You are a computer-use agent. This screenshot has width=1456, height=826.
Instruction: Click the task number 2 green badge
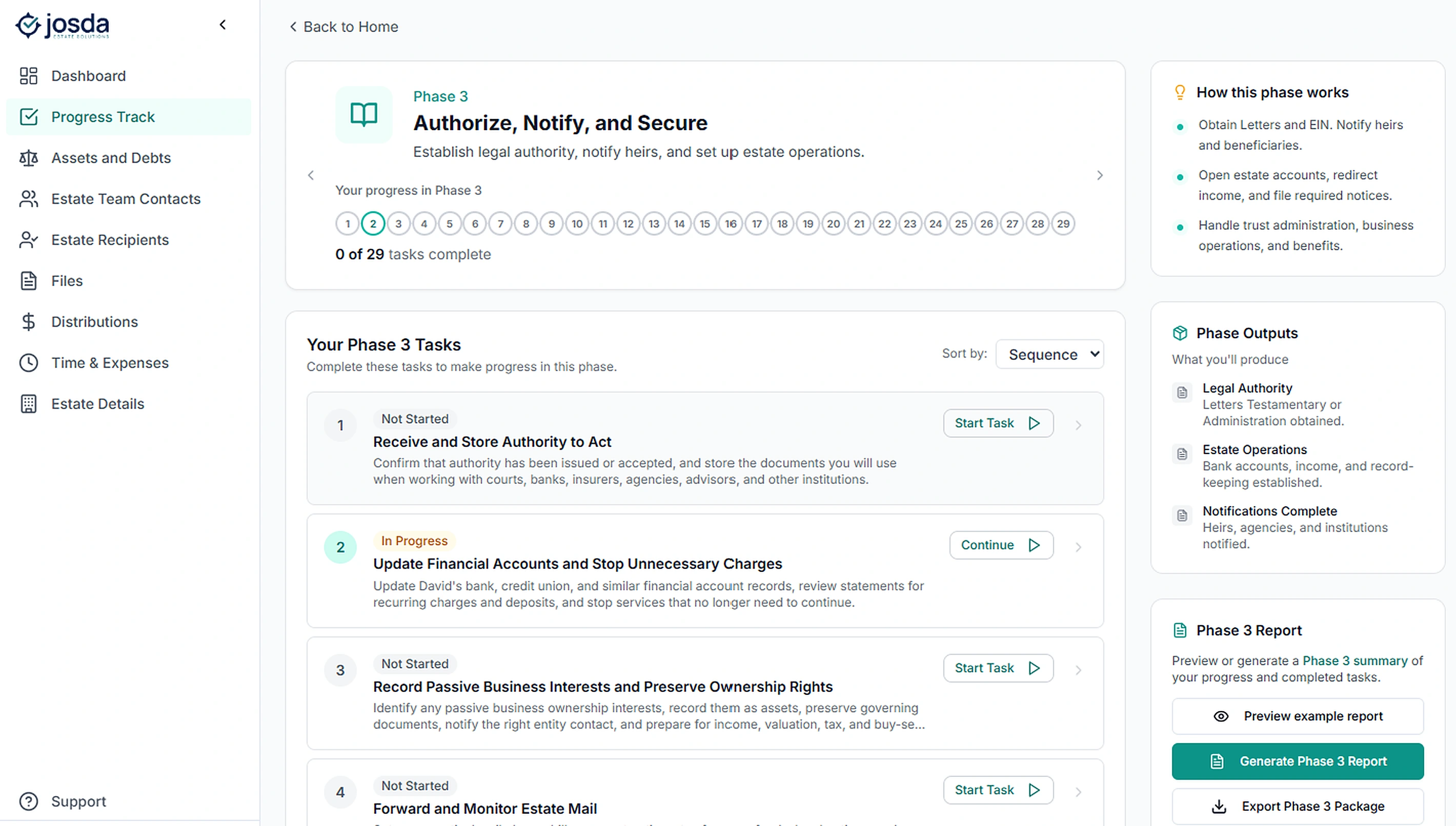tap(340, 547)
